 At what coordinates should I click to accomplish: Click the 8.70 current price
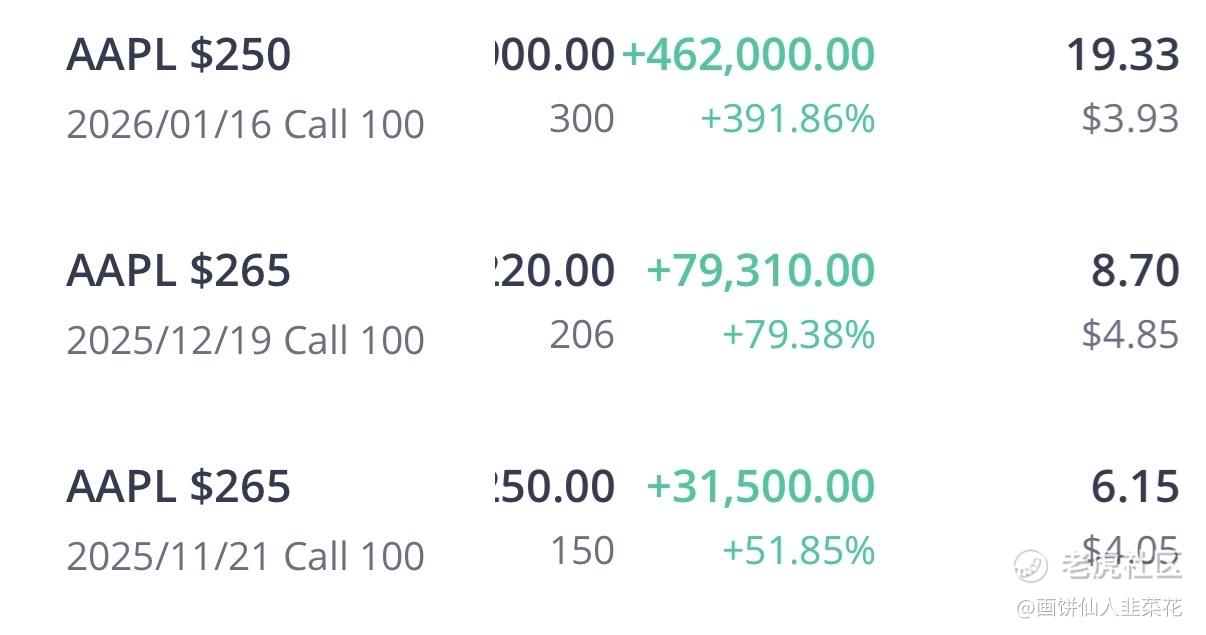tap(1135, 271)
